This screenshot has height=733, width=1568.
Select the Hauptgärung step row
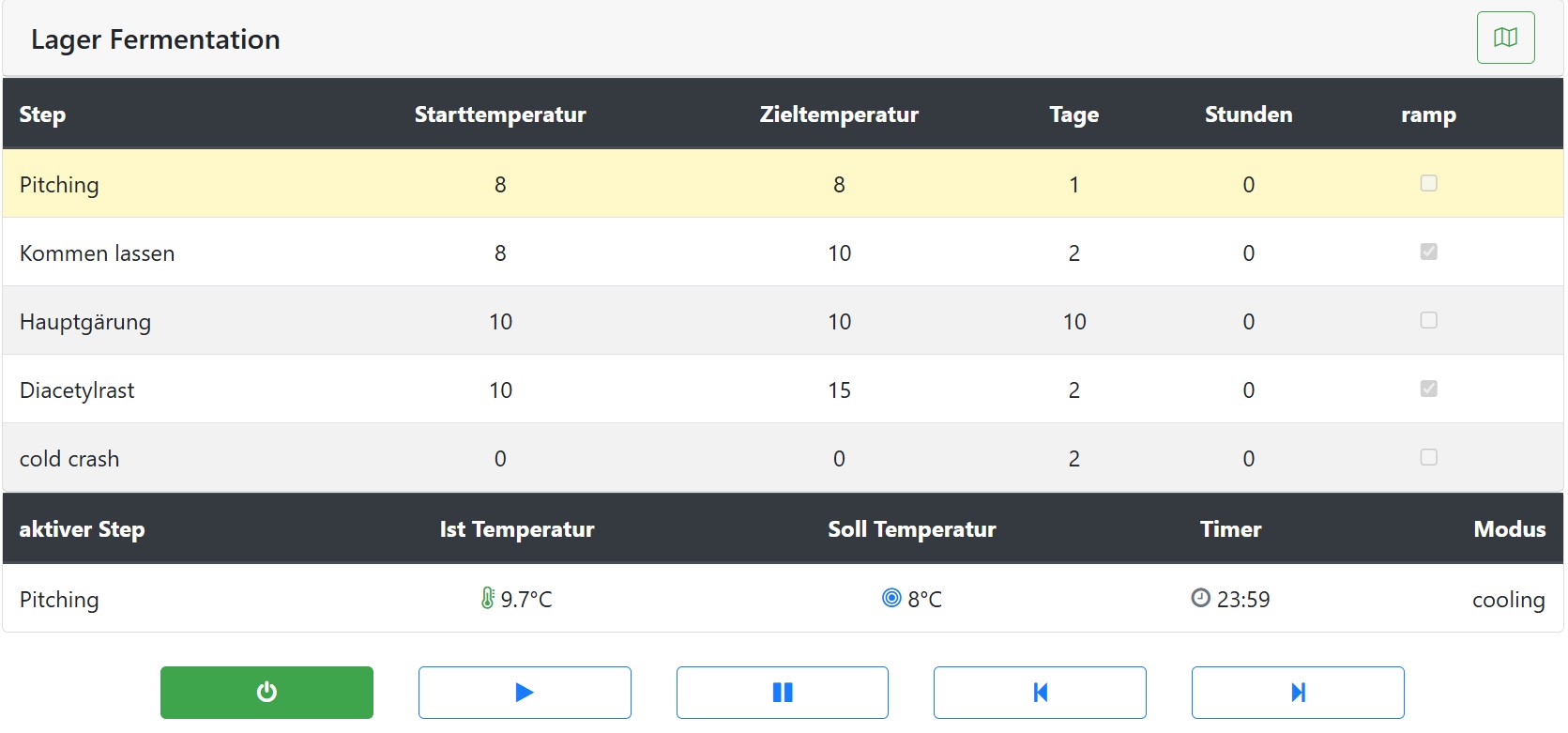pyautogui.click(x=85, y=322)
